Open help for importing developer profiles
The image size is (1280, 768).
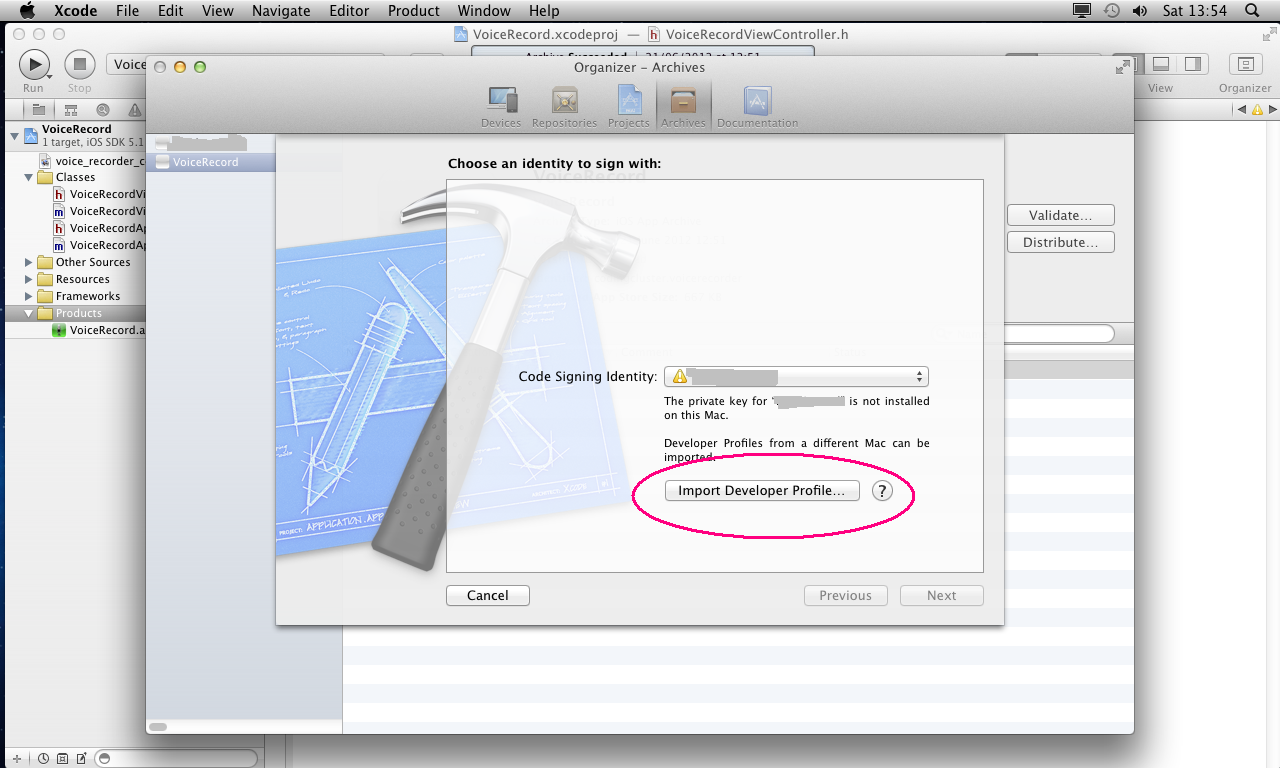point(882,491)
